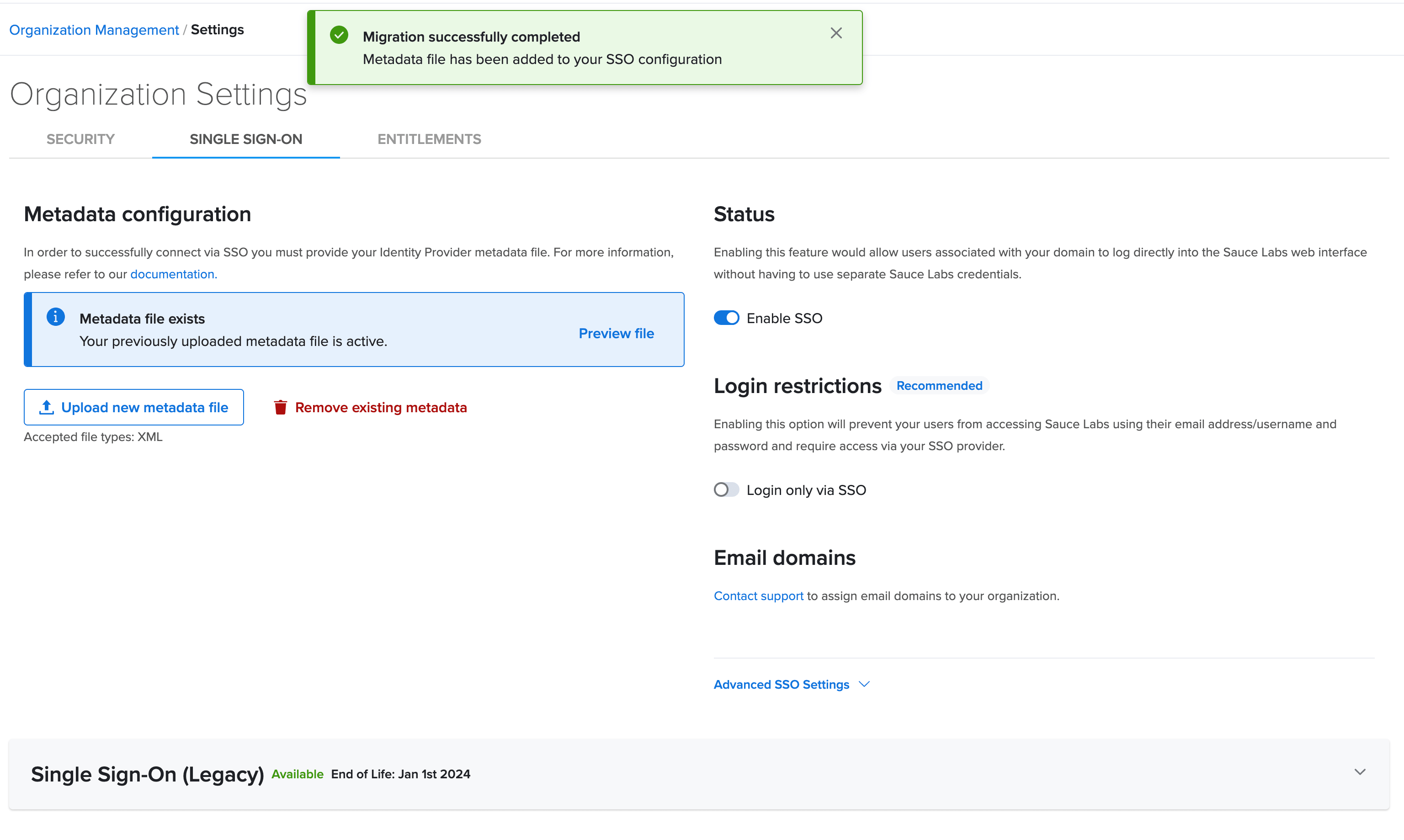Viewport: 1404px width, 840px height.
Task: Enable the Login only via SSO switch
Action: (726, 489)
